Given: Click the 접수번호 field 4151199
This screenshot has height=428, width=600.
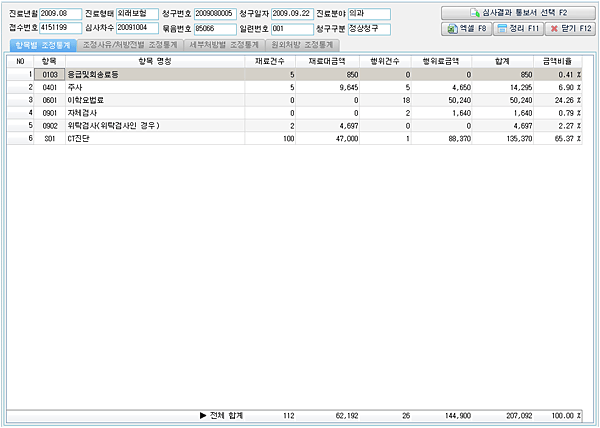Looking at the screenshot, I should (60, 29).
